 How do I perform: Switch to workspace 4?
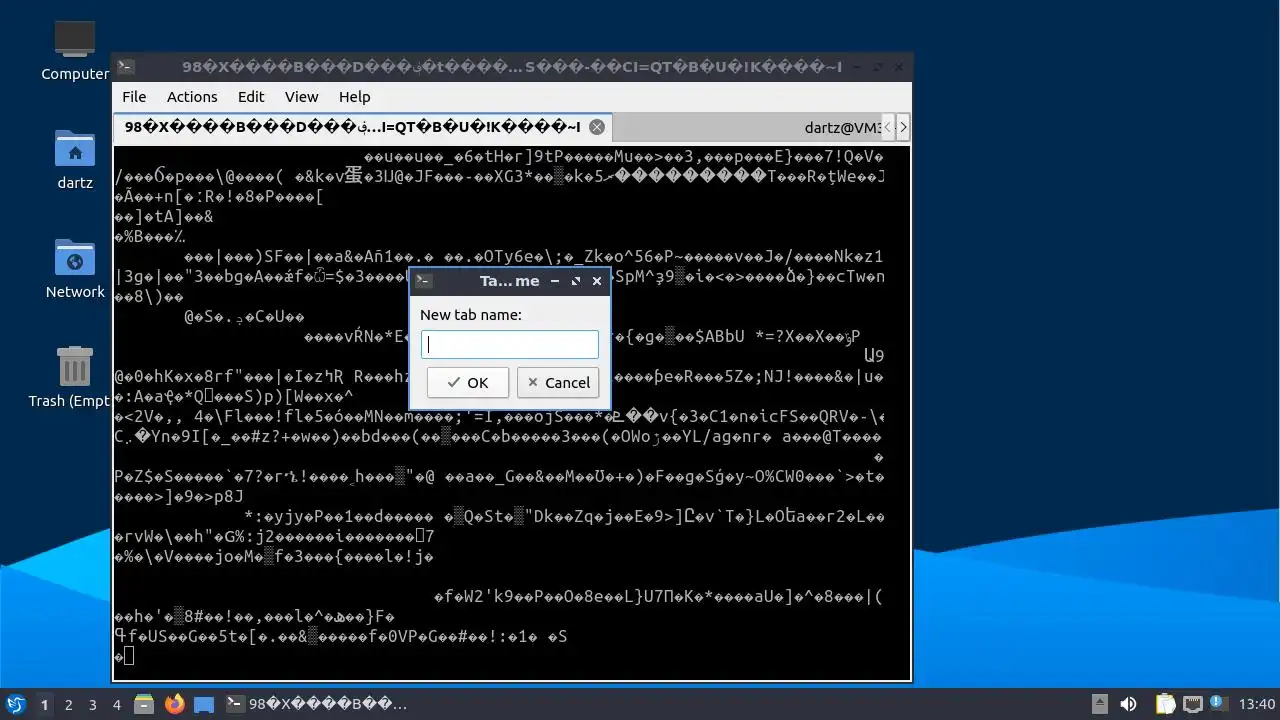[x=116, y=704]
